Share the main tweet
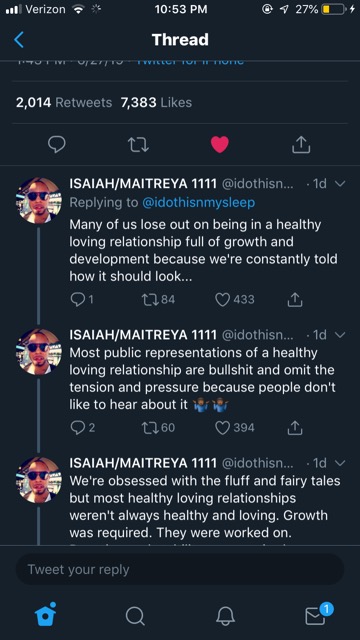This screenshot has height=640, width=360. (301, 144)
